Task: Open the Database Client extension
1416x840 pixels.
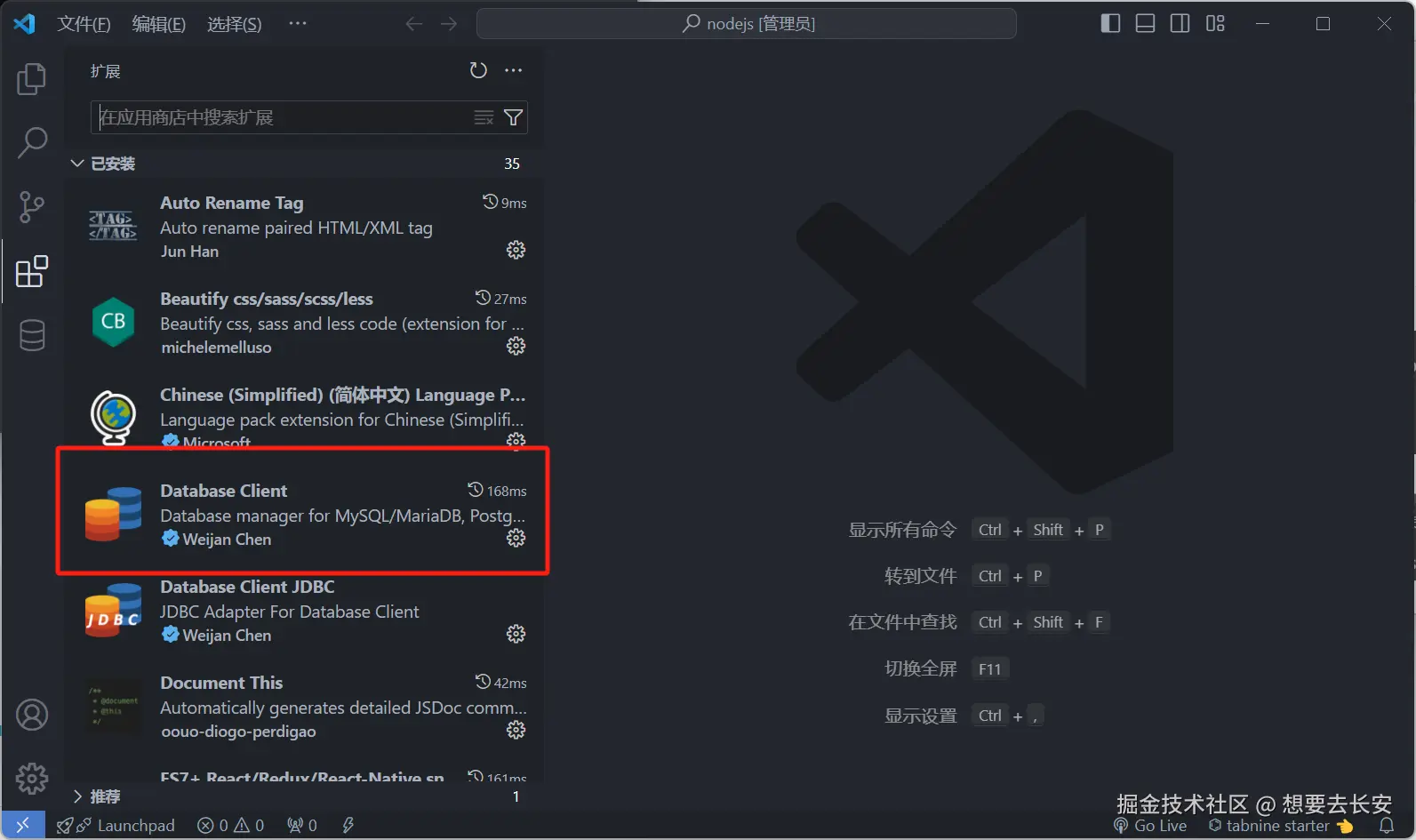Action: tap(302, 513)
